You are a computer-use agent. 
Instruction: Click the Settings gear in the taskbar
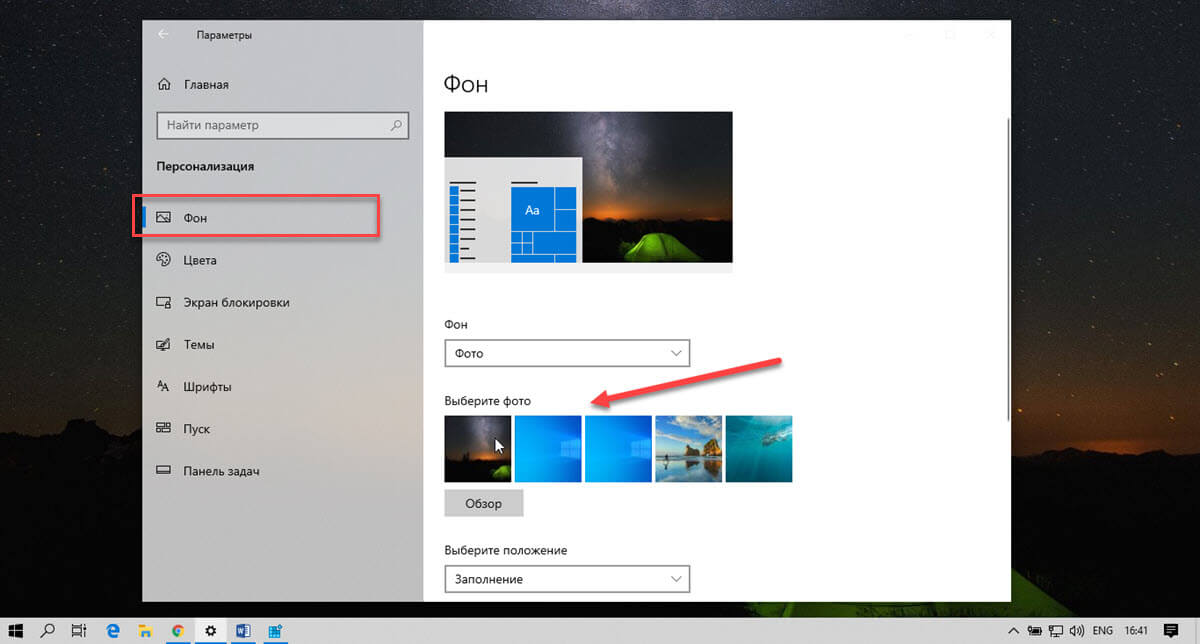(210, 630)
